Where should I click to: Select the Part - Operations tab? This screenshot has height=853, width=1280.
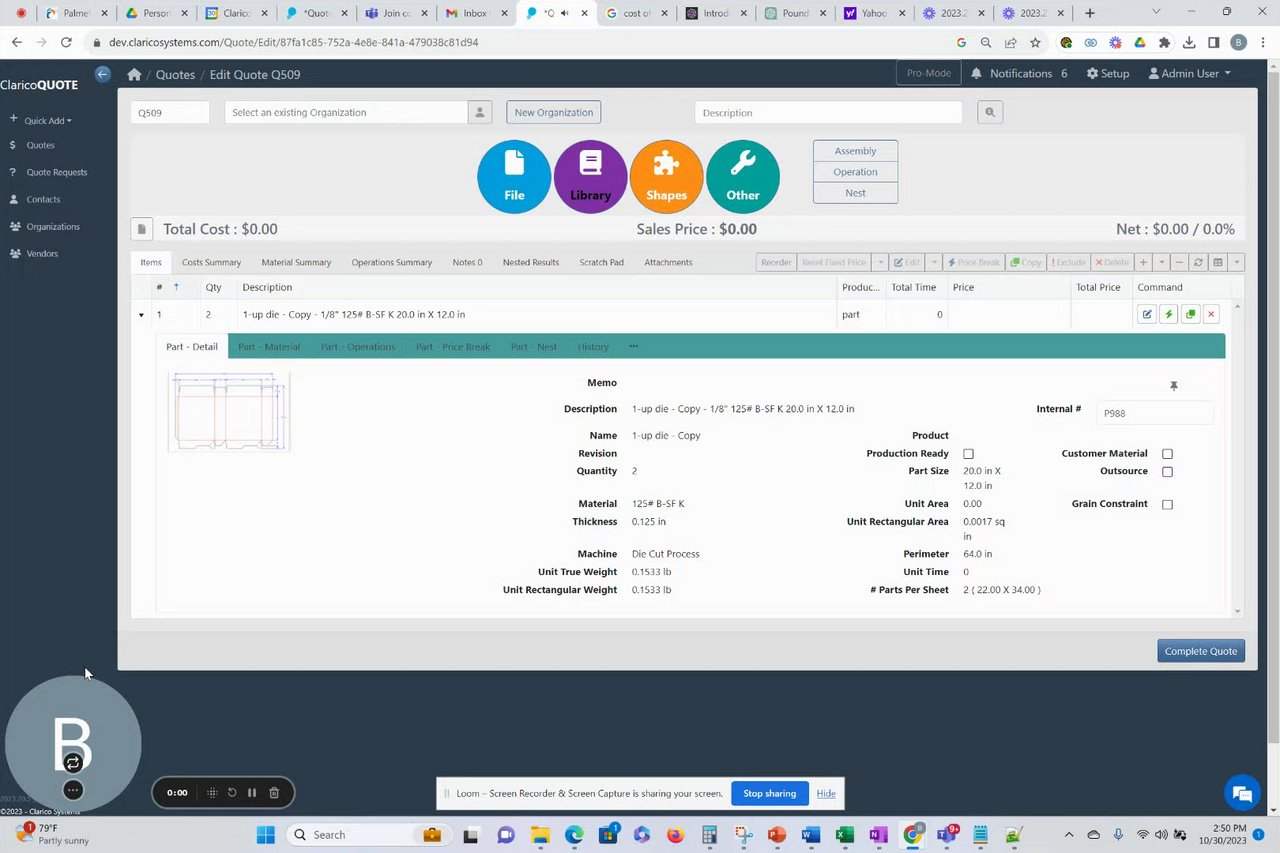coord(358,347)
